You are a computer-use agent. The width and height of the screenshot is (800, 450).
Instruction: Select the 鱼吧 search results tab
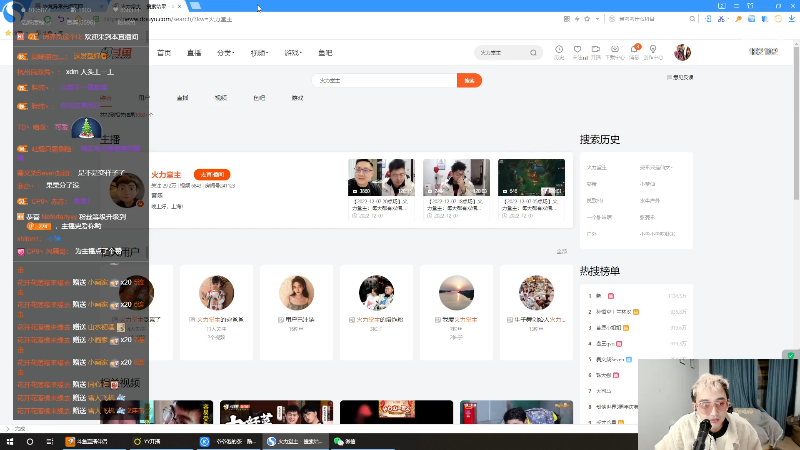pyautogui.click(x=259, y=97)
